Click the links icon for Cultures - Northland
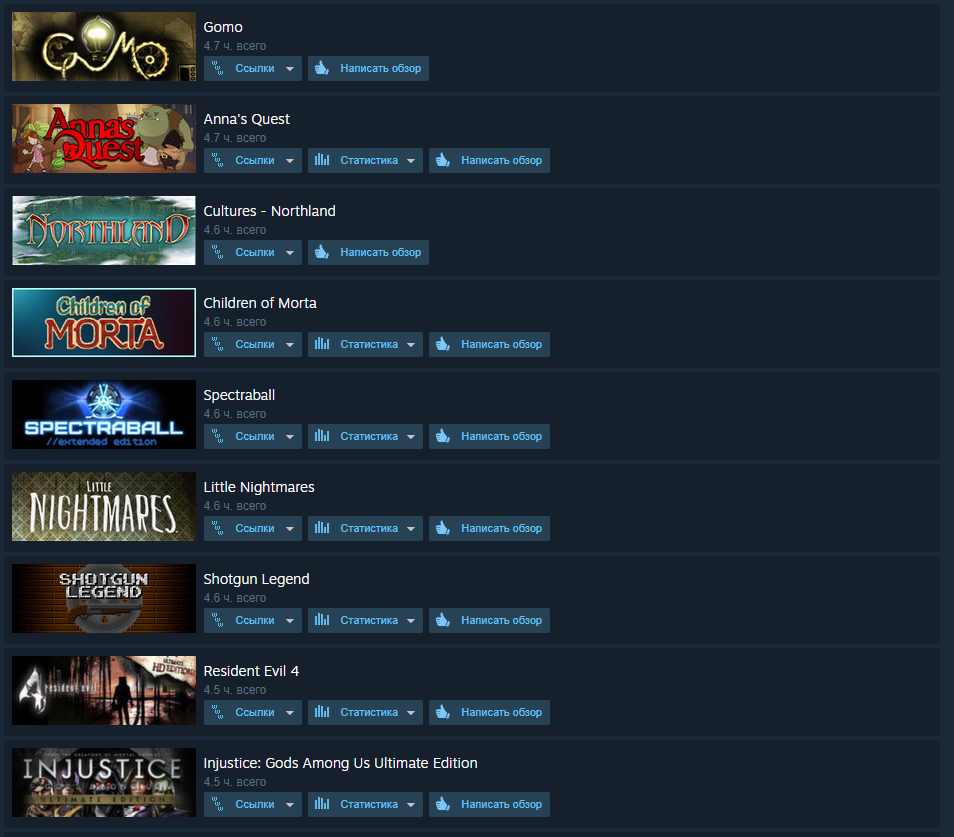The image size is (954, 837). 217,252
